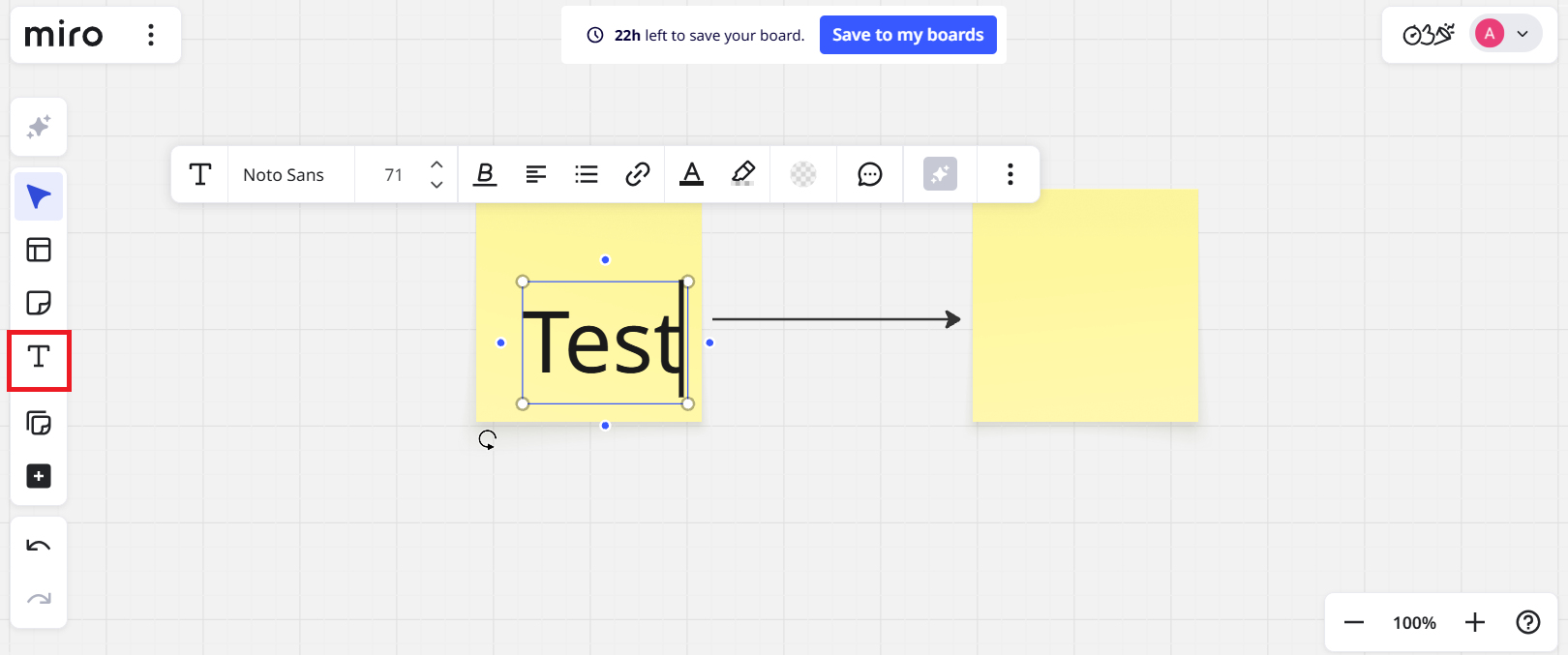This screenshot has width=1568, height=655.
Task: Insert a link on the text
Action: coord(637,174)
